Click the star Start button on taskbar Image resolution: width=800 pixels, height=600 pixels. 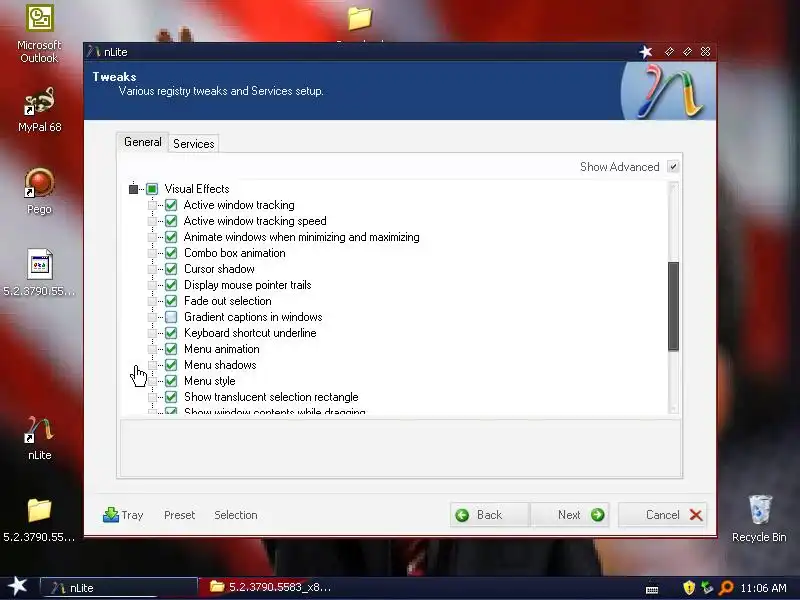pyautogui.click(x=18, y=586)
